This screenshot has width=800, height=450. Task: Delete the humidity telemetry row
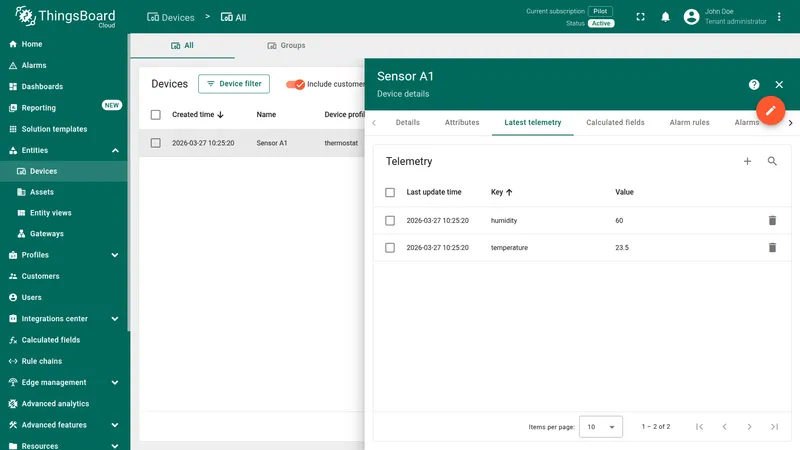tap(772, 220)
